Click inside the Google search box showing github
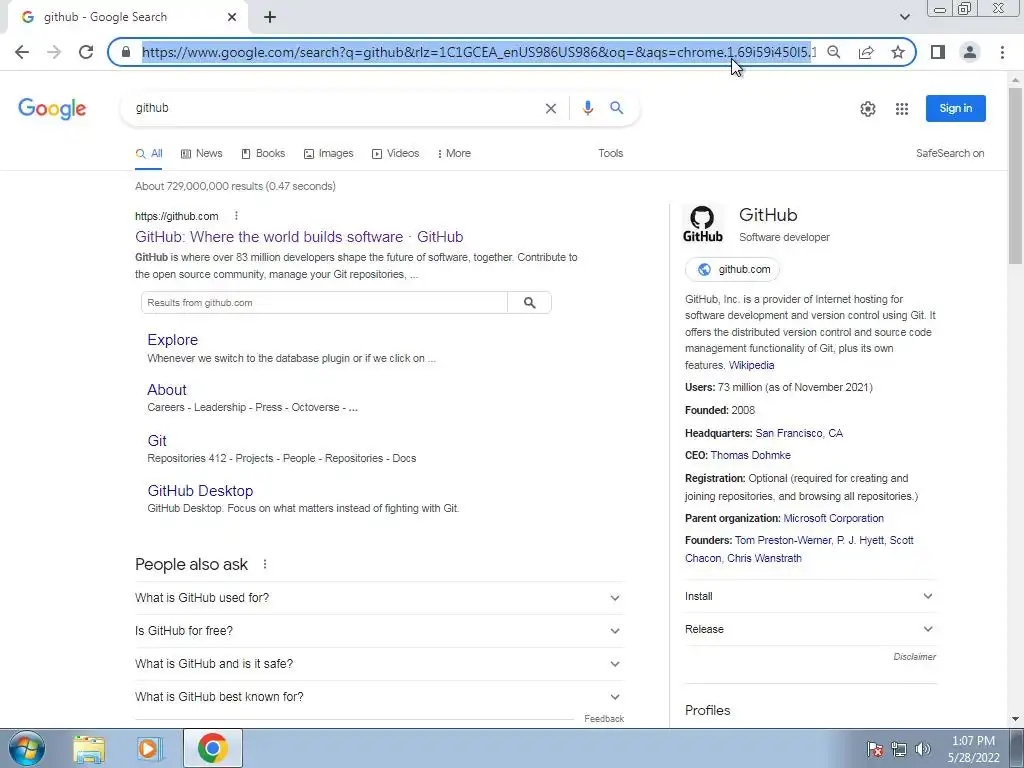The height and width of the screenshot is (768, 1024). point(336,108)
